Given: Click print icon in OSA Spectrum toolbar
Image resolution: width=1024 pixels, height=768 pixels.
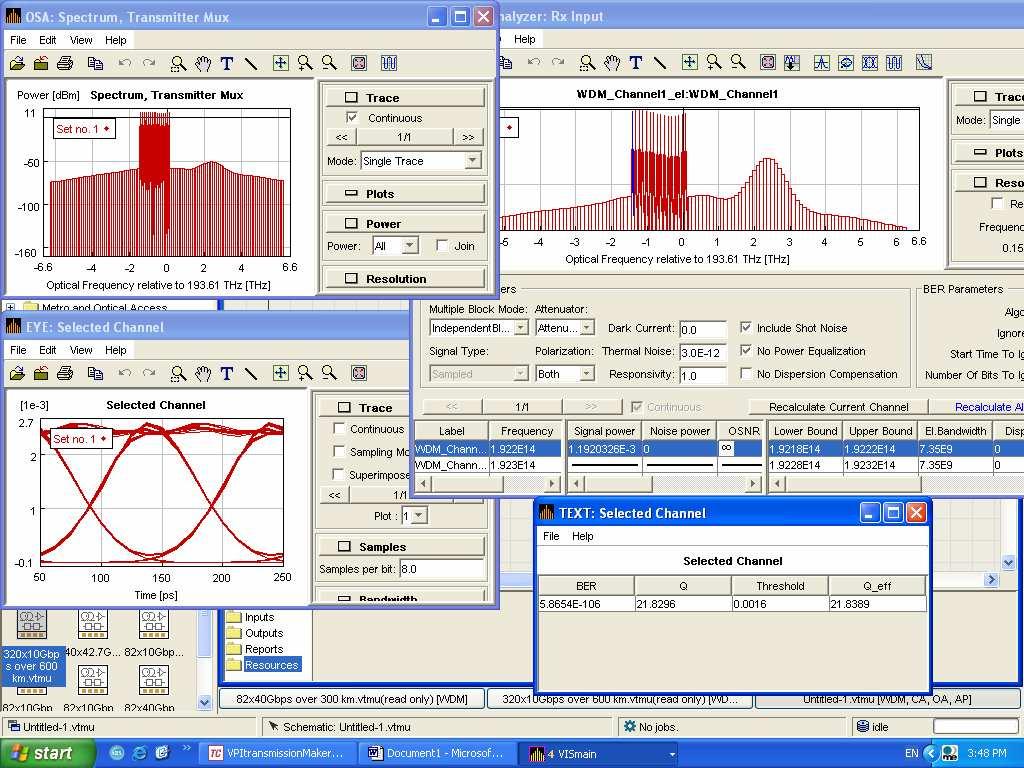Looking at the screenshot, I should 65,63.
